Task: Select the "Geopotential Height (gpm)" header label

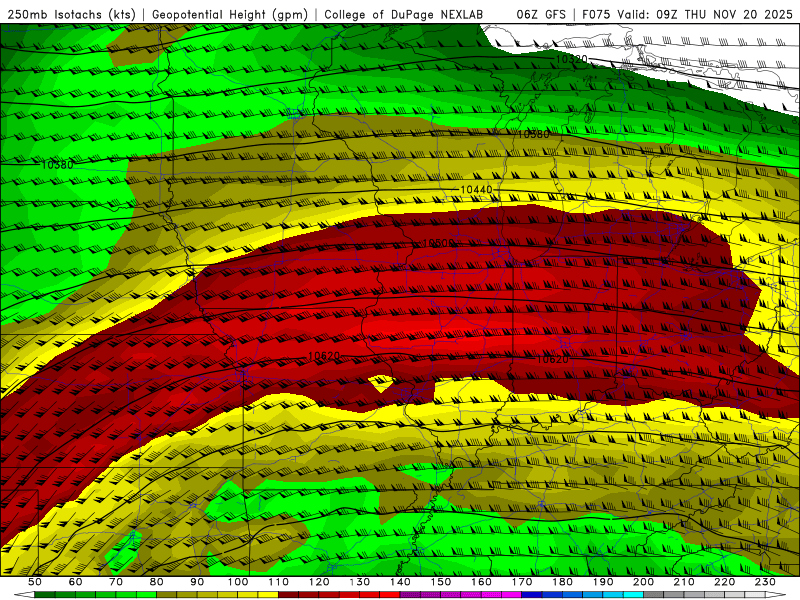Action: [x=230, y=14]
